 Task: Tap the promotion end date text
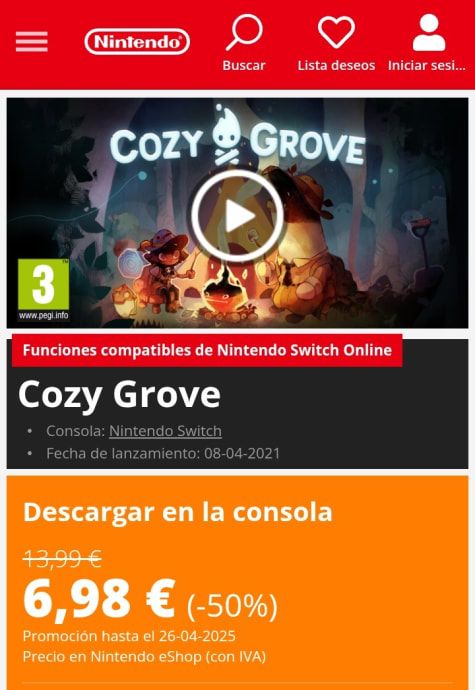[129, 636]
